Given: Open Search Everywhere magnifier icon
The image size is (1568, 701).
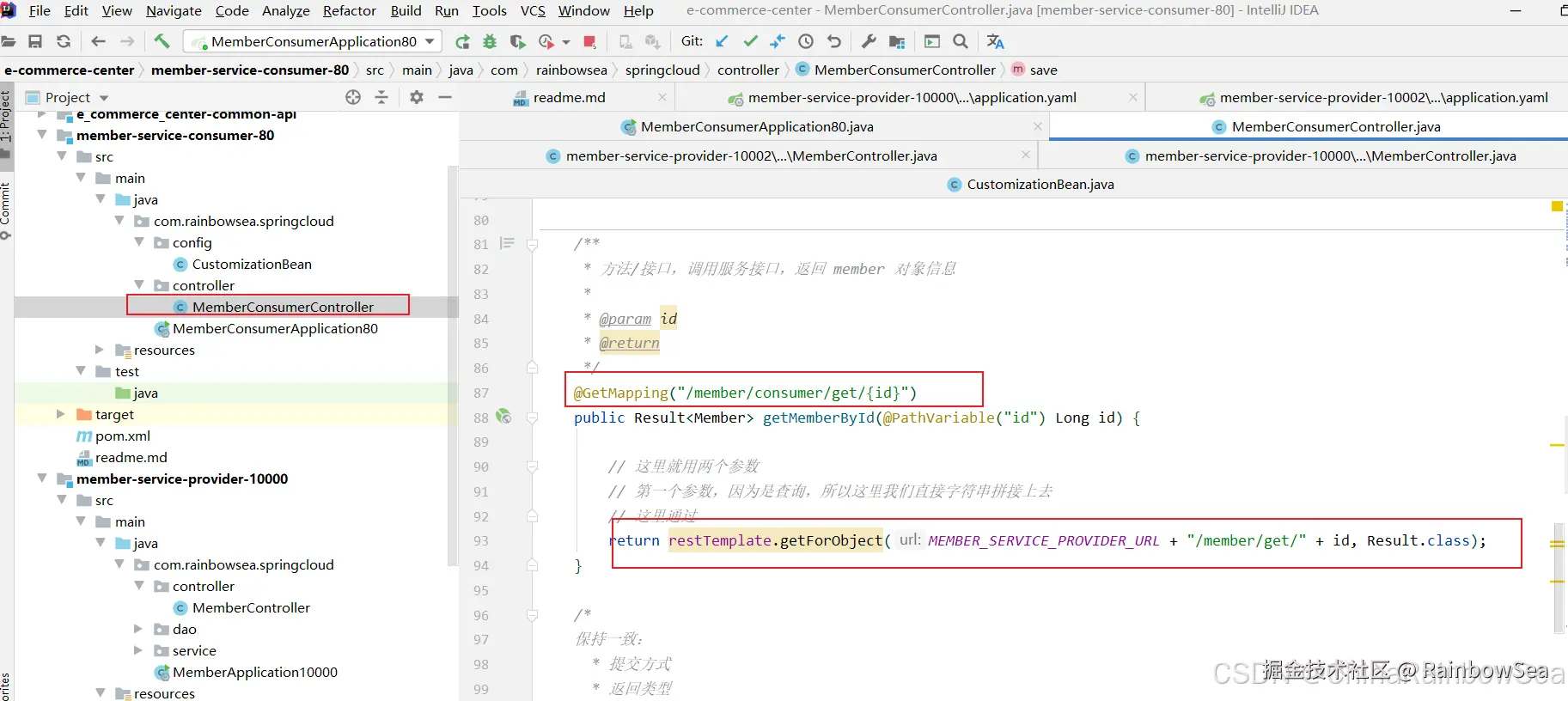Looking at the screenshot, I should [961, 41].
